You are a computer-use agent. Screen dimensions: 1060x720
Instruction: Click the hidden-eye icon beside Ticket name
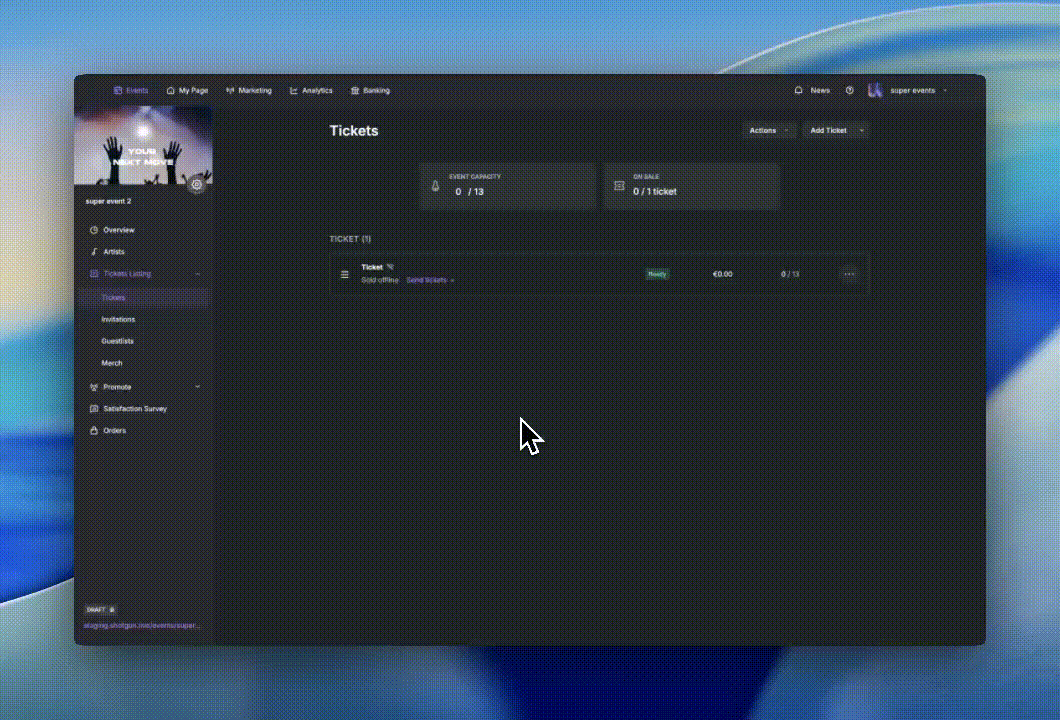pos(390,267)
